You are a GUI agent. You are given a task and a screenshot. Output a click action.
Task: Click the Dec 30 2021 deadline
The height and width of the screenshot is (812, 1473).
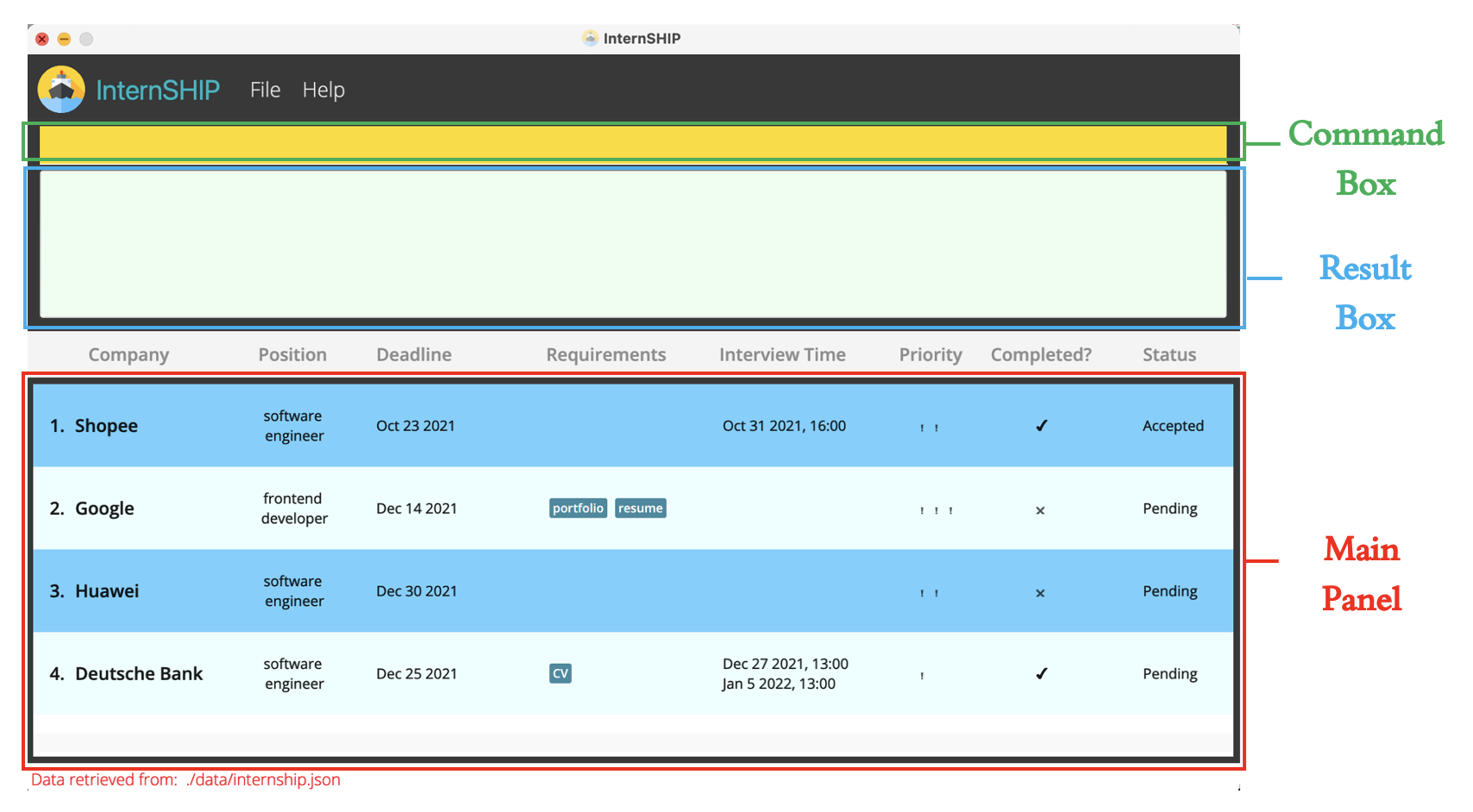(417, 591)
